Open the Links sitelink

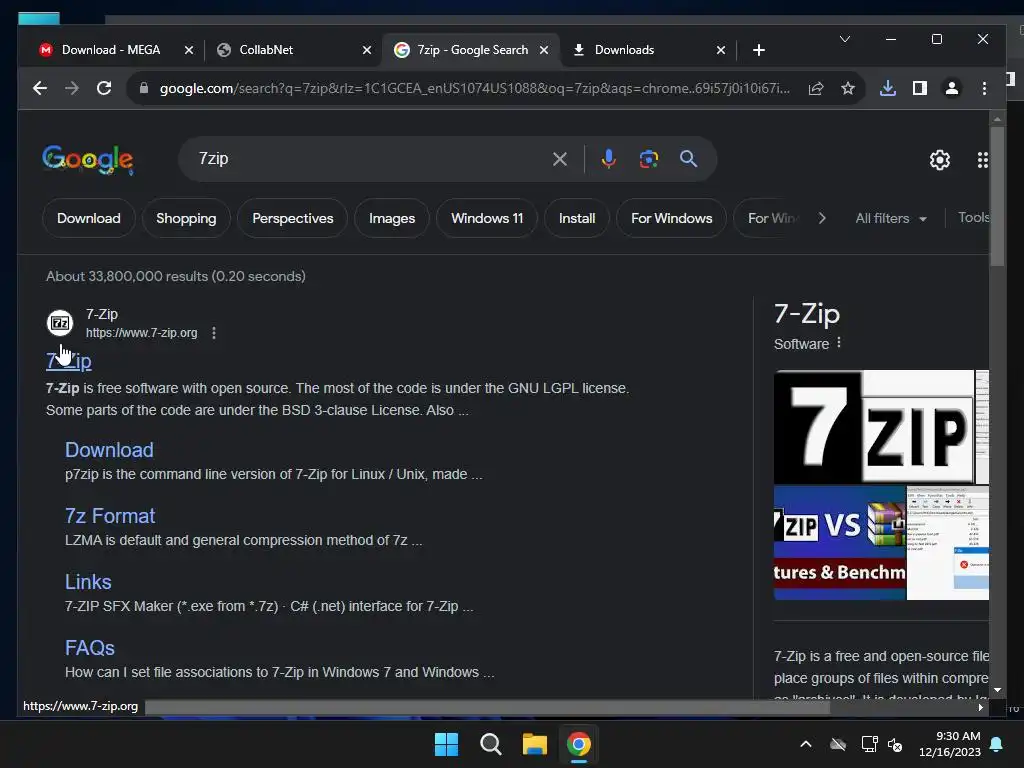click(x=88, y=582)
